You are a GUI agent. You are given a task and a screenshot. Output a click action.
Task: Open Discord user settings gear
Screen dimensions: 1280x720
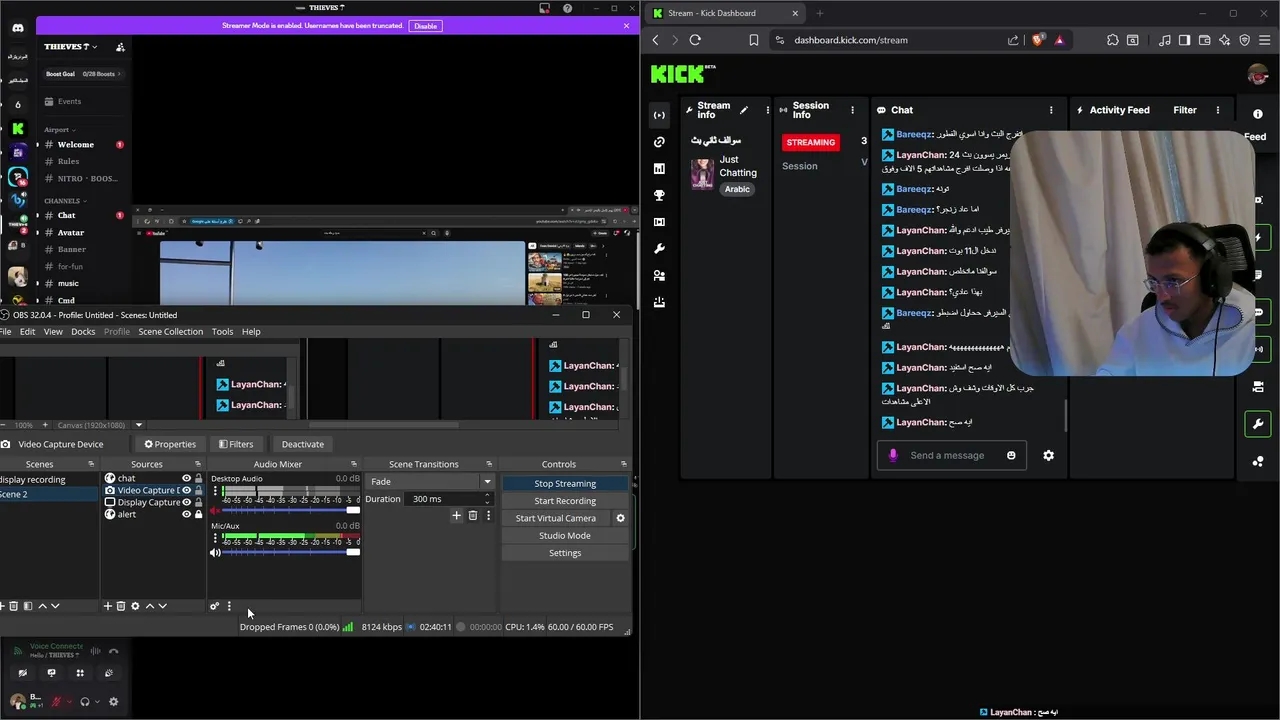[x=113, y=702]
